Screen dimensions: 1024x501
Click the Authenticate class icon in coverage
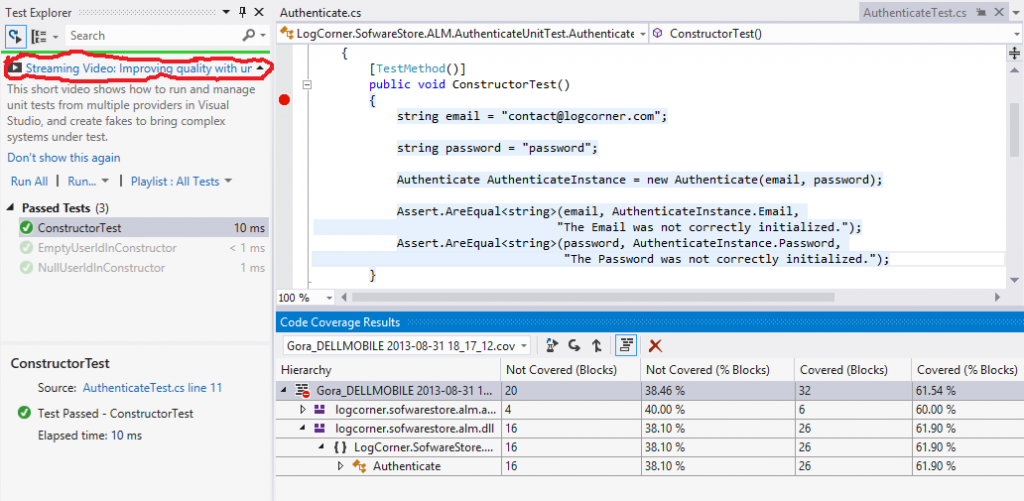pos(359,466)
